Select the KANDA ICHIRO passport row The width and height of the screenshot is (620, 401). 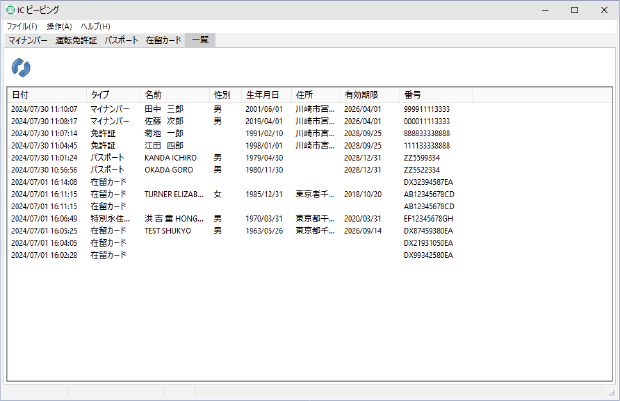pos(170,157)
